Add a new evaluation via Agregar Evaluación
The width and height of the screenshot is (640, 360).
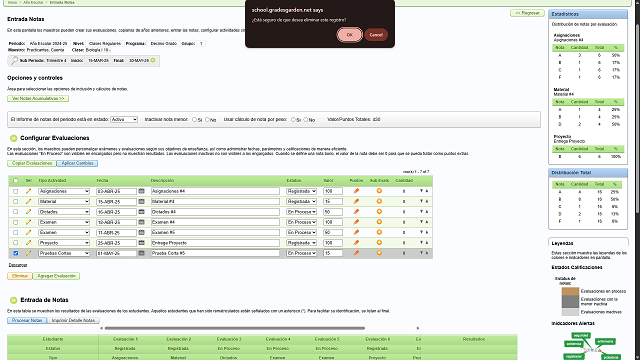pos(56,276)
